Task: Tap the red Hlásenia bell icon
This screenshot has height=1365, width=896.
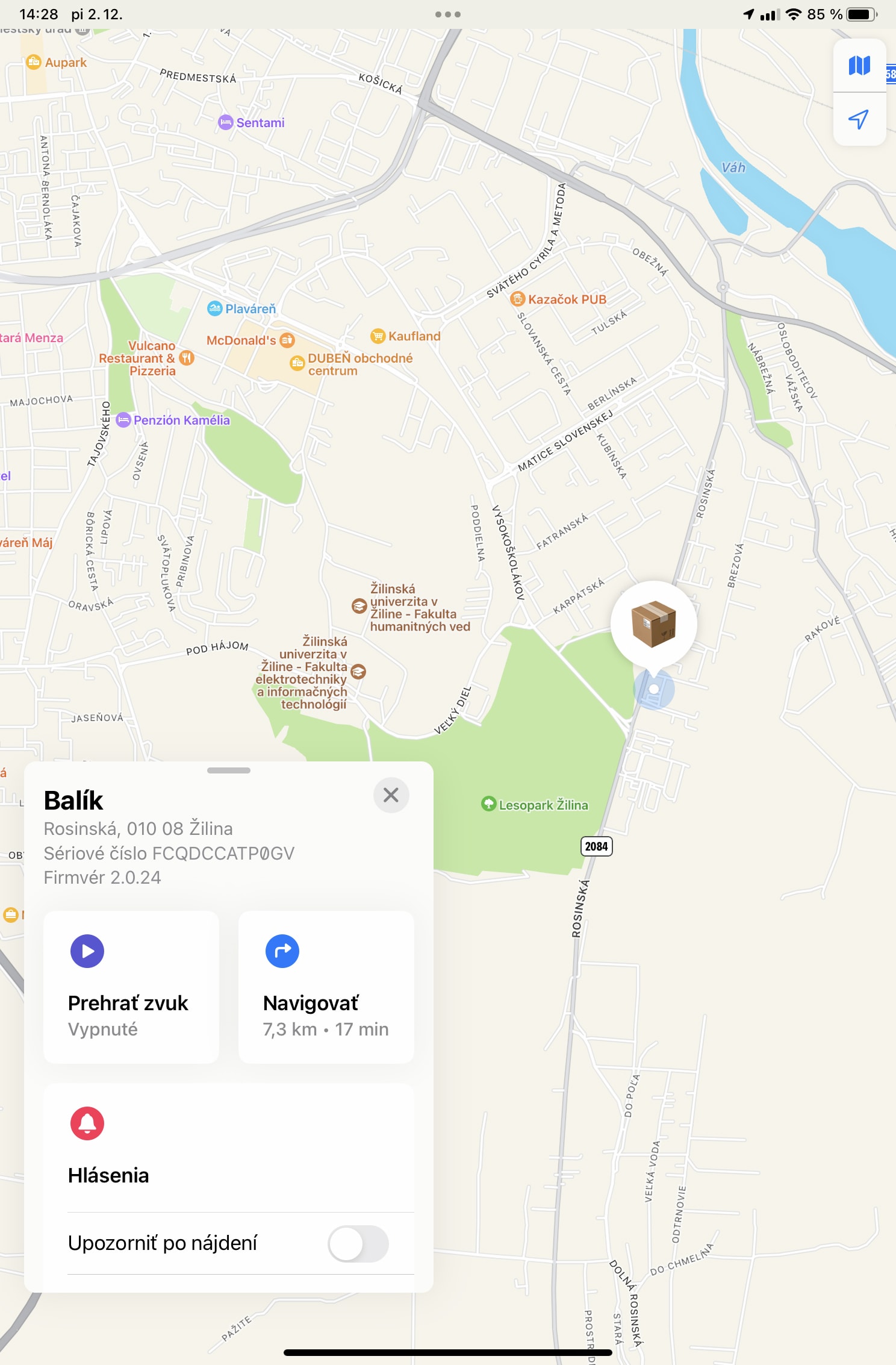Action: click(87, 1123)
